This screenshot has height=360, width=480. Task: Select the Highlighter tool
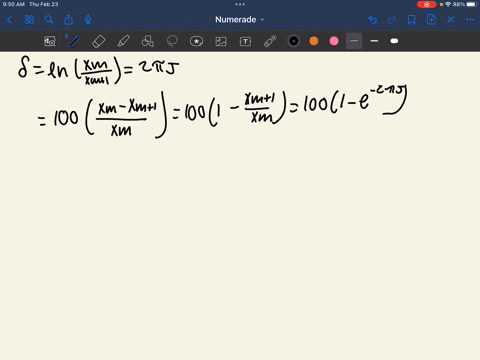(x=123, y=41)
